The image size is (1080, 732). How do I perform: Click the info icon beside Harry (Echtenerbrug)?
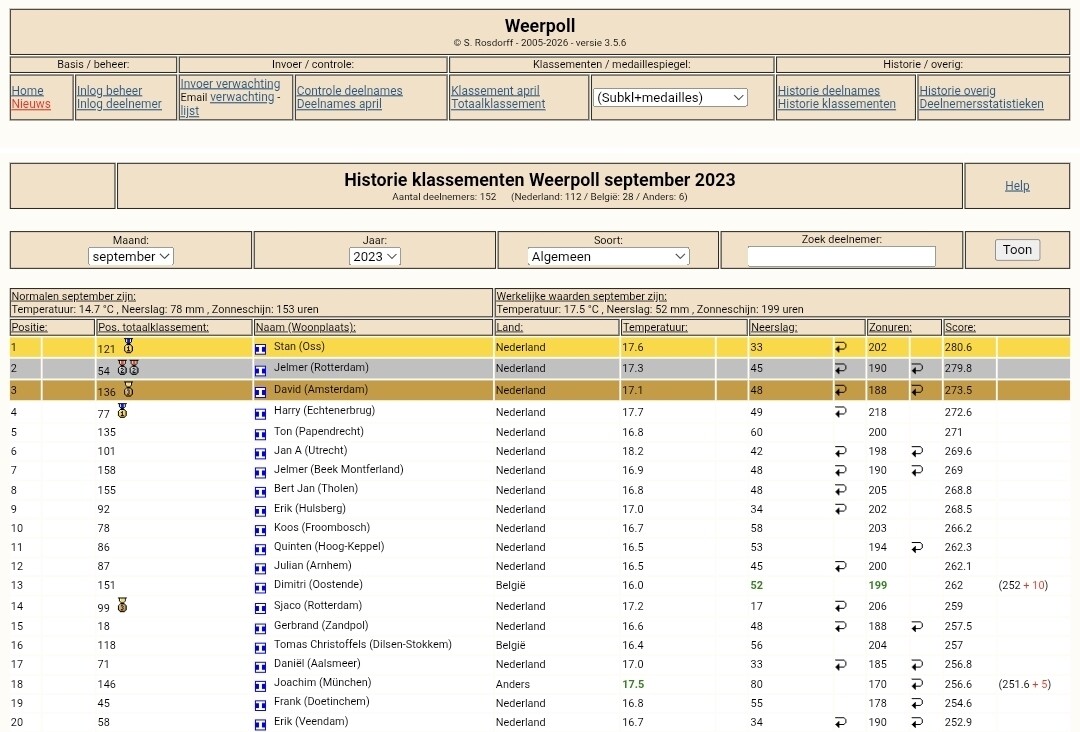click(x=260, y=414)
